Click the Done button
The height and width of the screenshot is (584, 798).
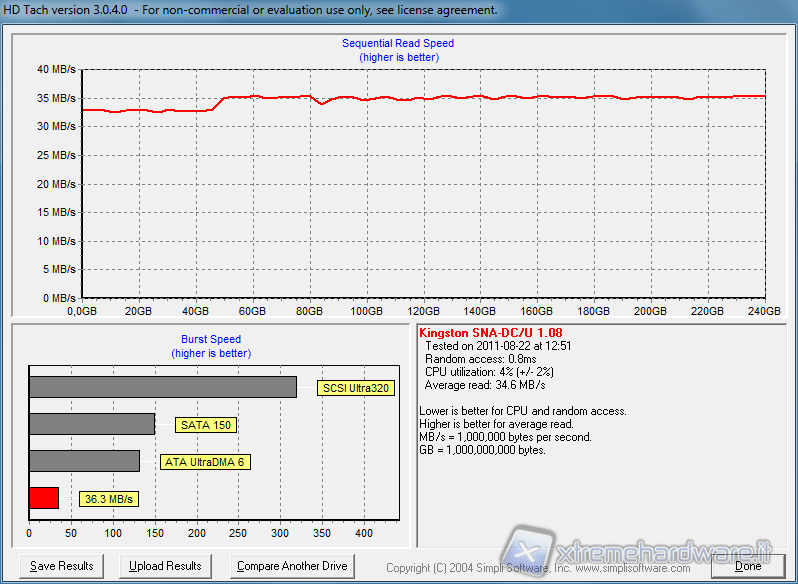[747, 566]
